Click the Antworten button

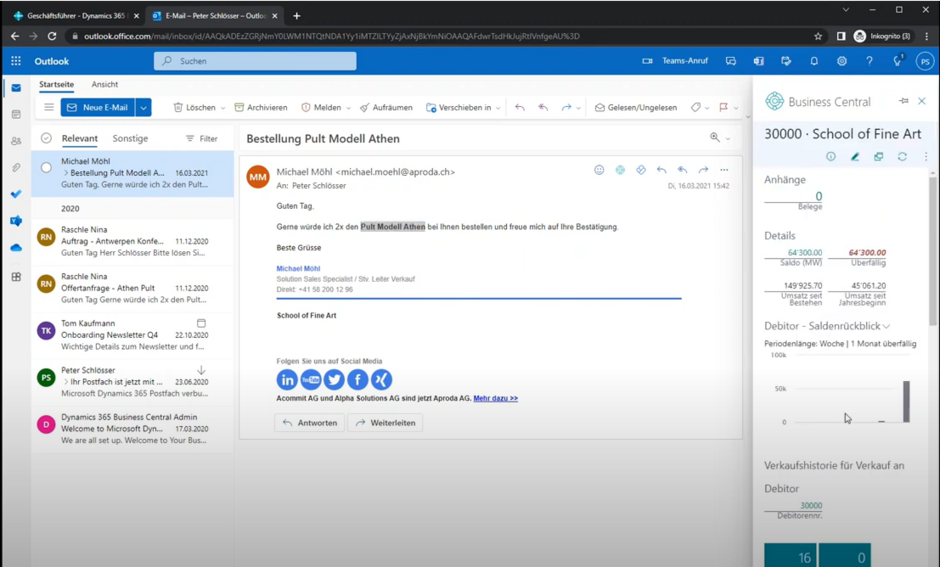point(309,423)
